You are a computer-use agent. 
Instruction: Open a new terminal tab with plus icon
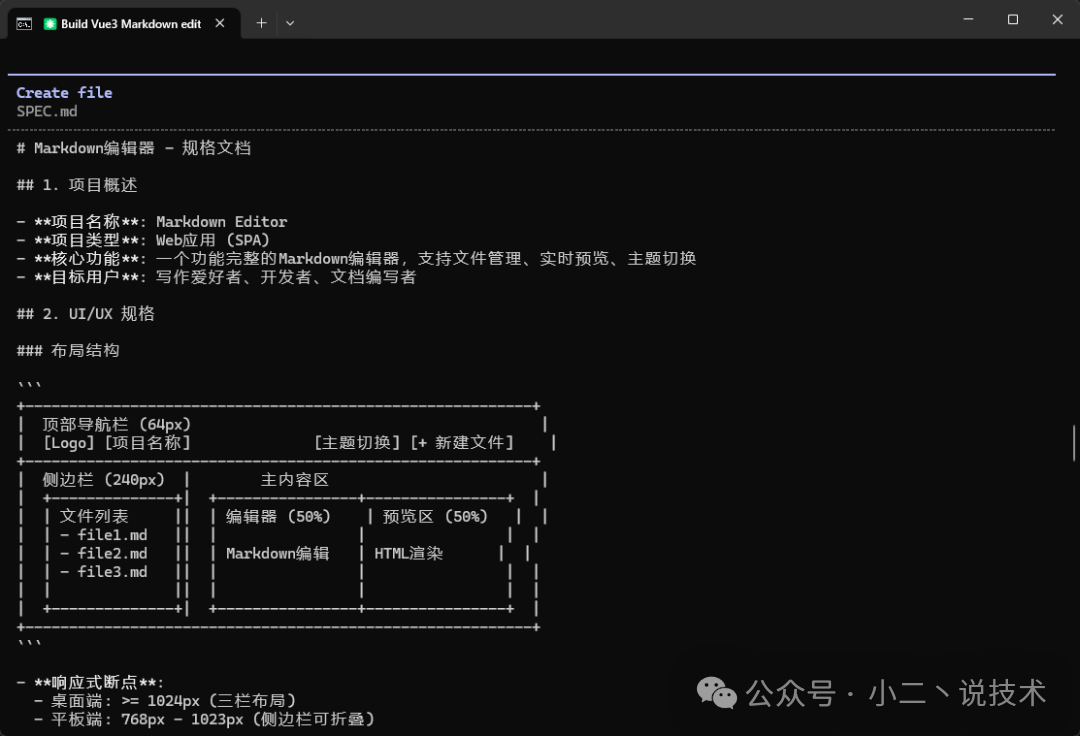[261, 23]
